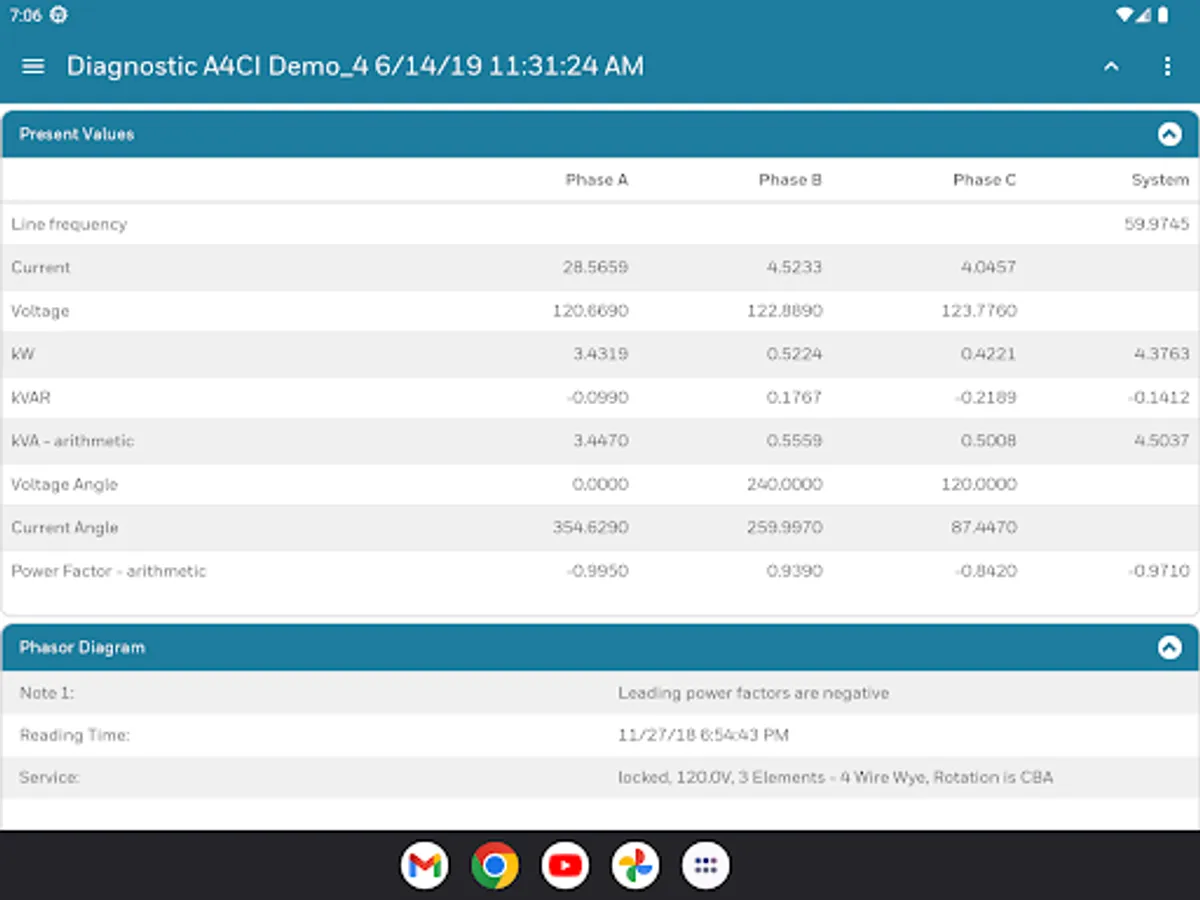This screenshot has height=900, width=1200.
Task: Launch Gmail from the dock
Action: 425,865
